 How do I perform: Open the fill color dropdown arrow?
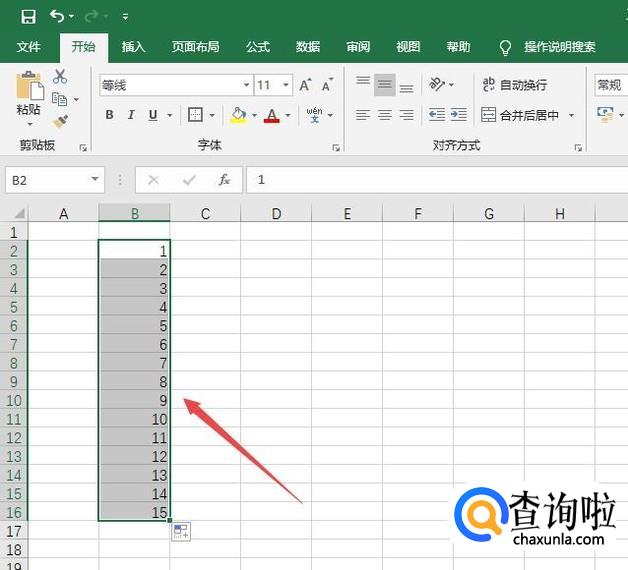pyautogui.click(x=254, y=115)
